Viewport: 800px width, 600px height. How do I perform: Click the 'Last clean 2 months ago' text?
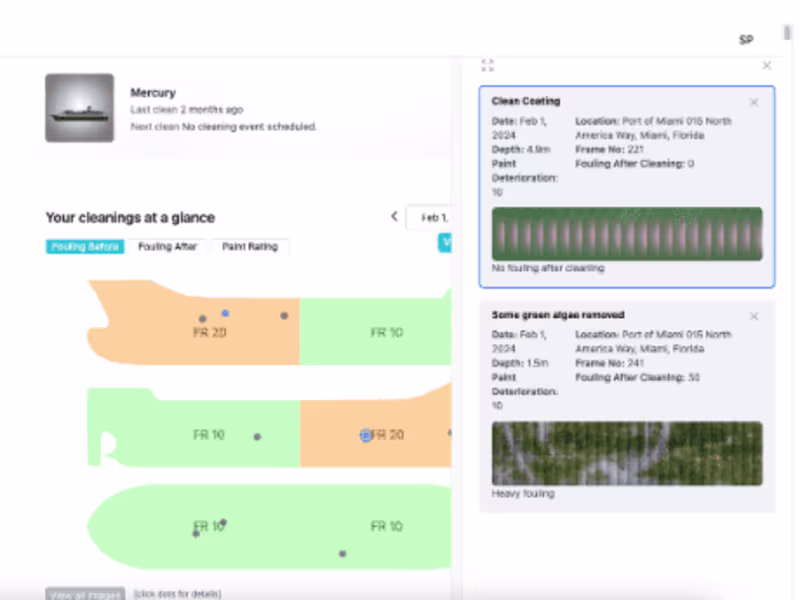coord(186,109)
